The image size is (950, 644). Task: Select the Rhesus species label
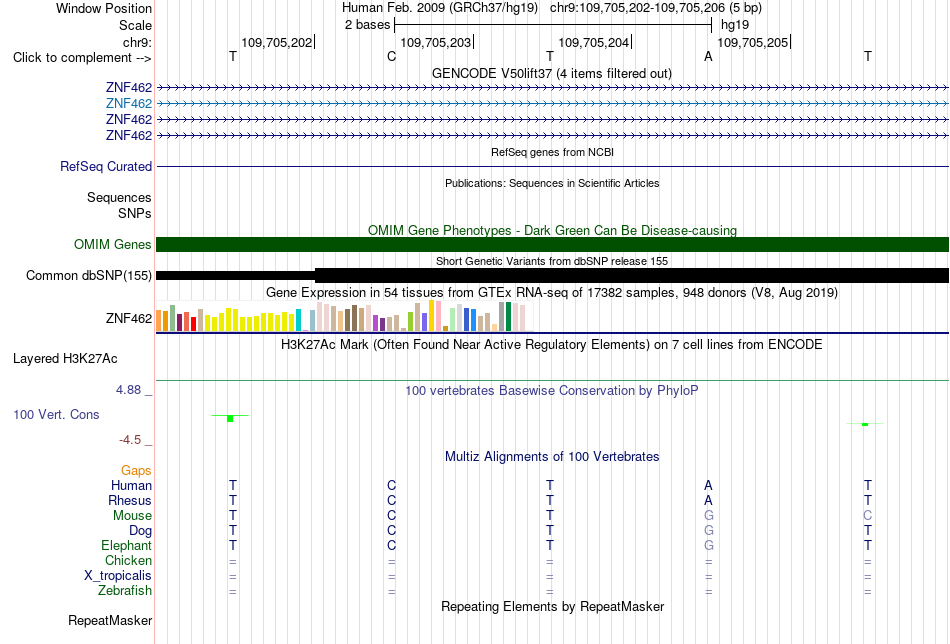tap(130, 501)
